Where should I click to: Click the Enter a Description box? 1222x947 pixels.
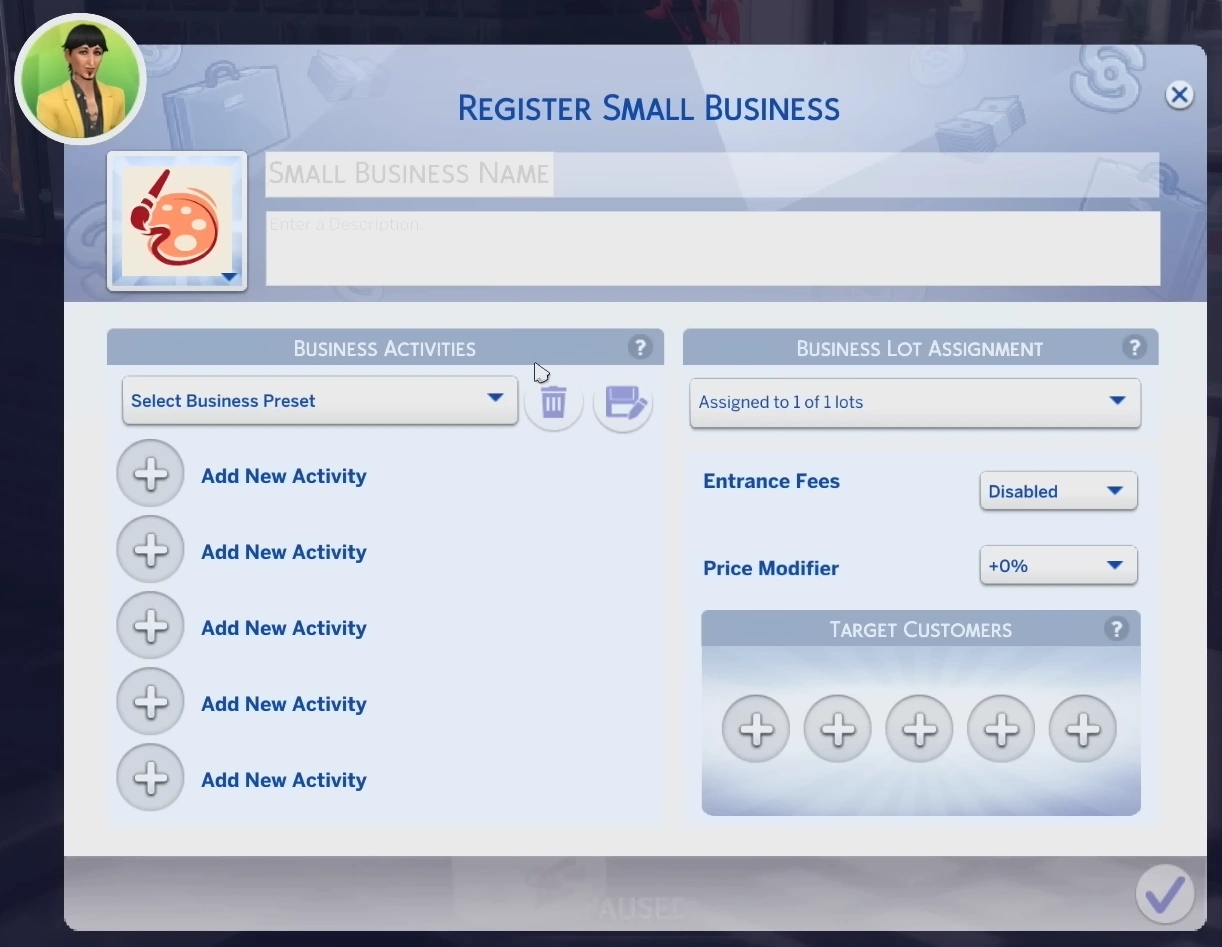pos(712,248)
